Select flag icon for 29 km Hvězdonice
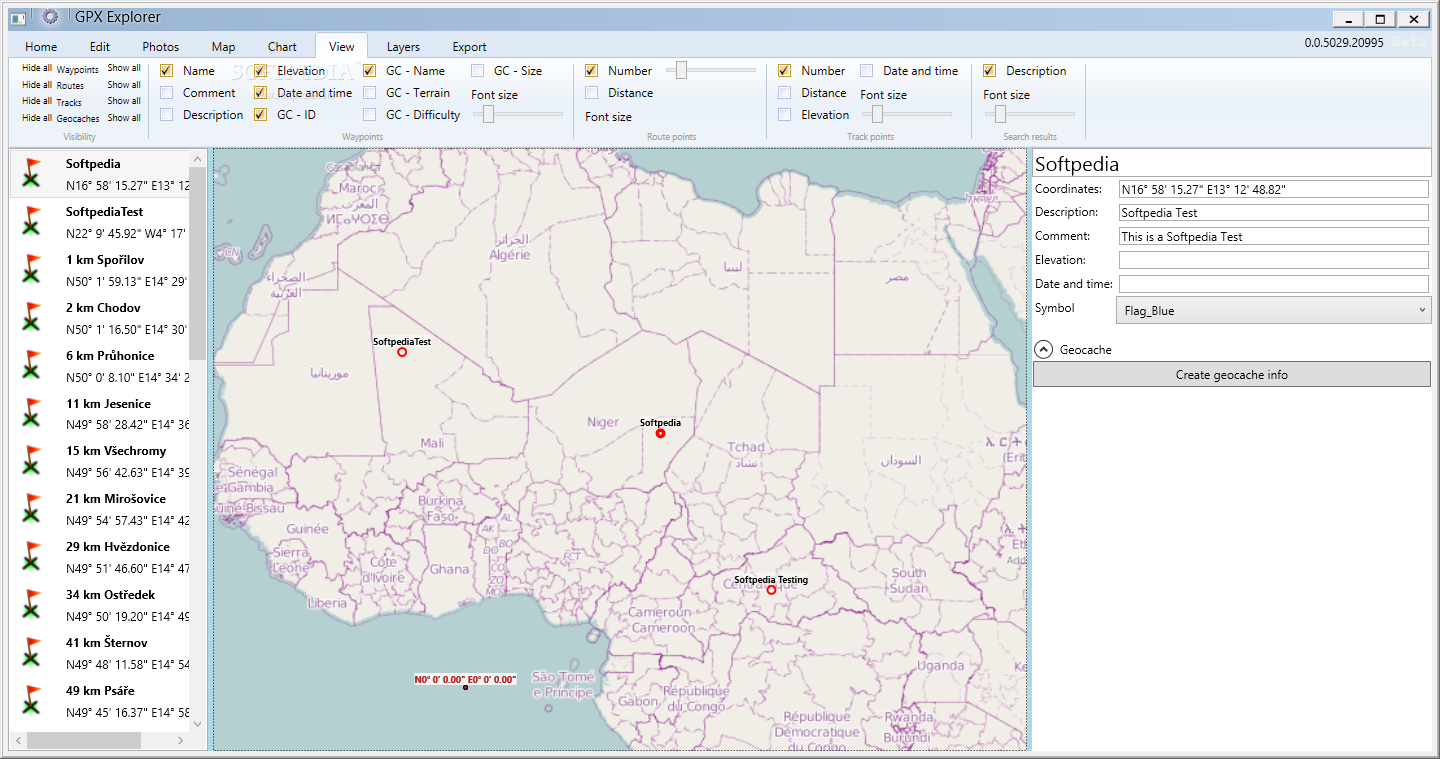The width and height of the screenshot is (1440, 759). (x=33, y=557)
